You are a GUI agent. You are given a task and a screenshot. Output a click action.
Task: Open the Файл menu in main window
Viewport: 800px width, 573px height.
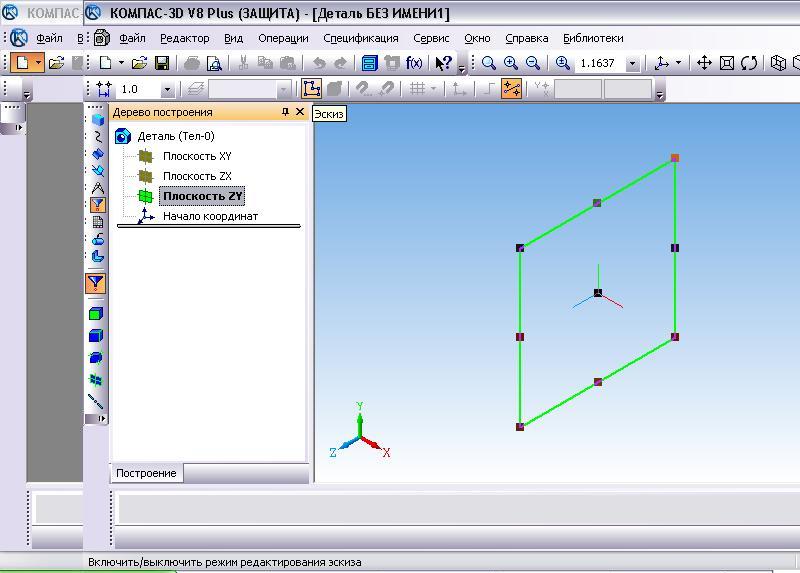tap(132, 38)
